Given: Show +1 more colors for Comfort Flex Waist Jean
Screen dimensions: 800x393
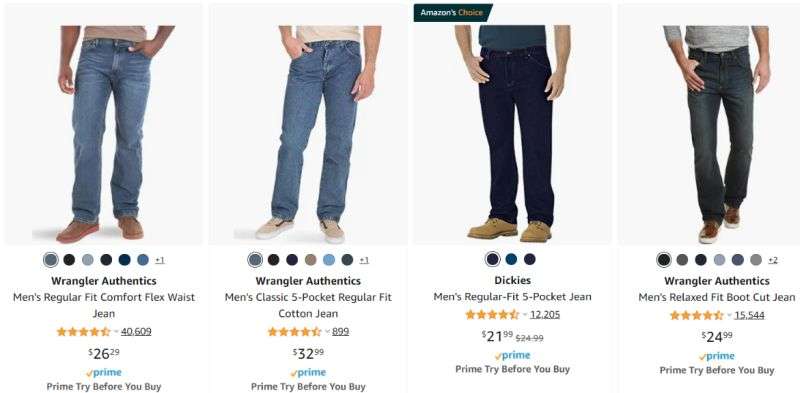Looking at the screenshot, I should tap(160, 260).
